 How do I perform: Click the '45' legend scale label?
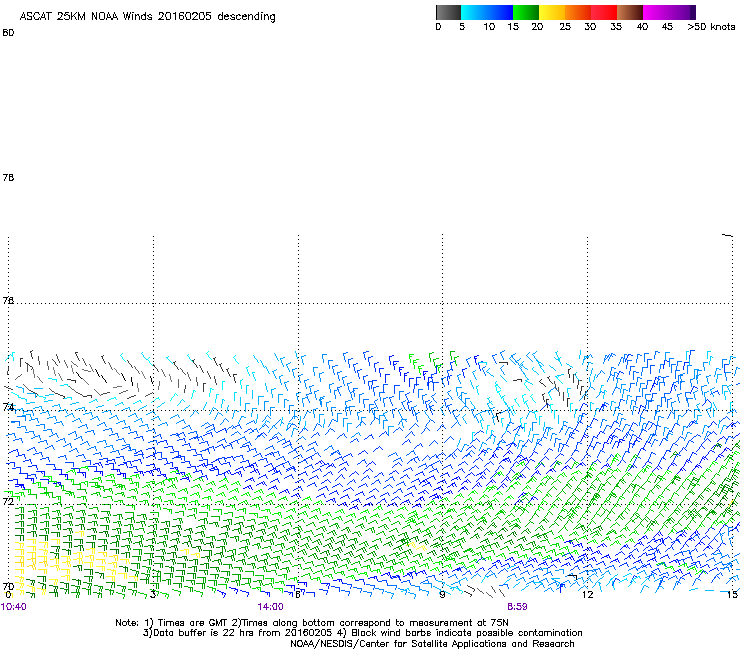(x=667, y=27)
